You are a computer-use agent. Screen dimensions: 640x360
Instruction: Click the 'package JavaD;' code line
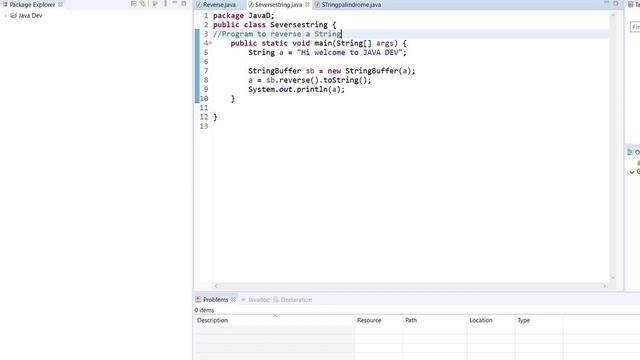(244, 16)
